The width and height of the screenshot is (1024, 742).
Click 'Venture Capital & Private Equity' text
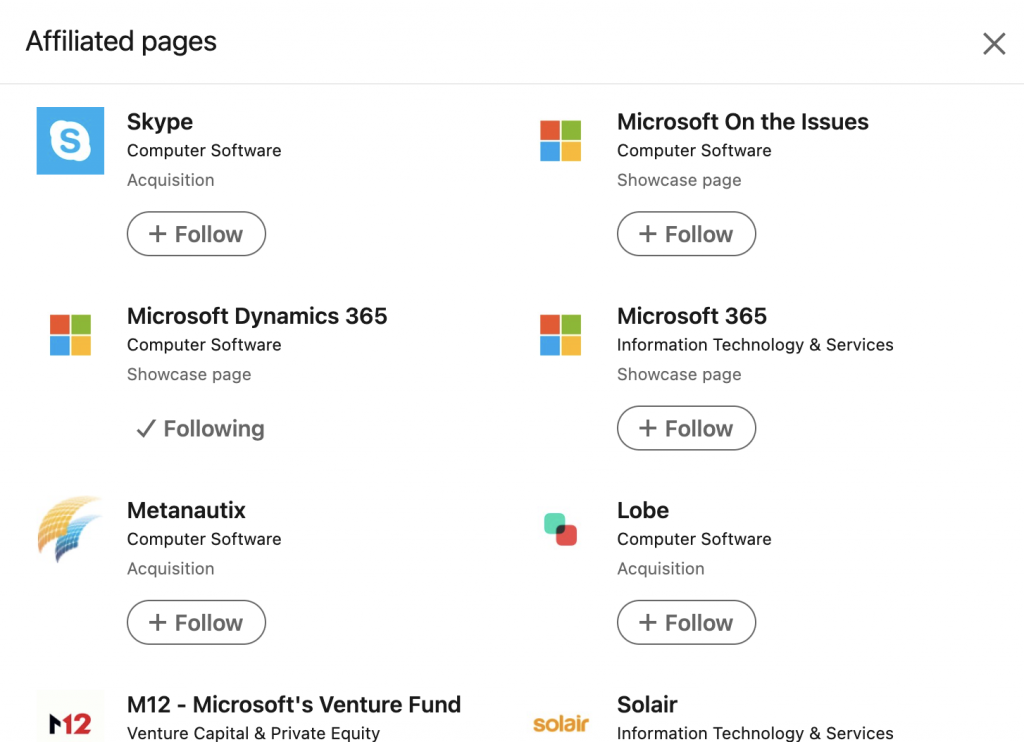point(253,734)
